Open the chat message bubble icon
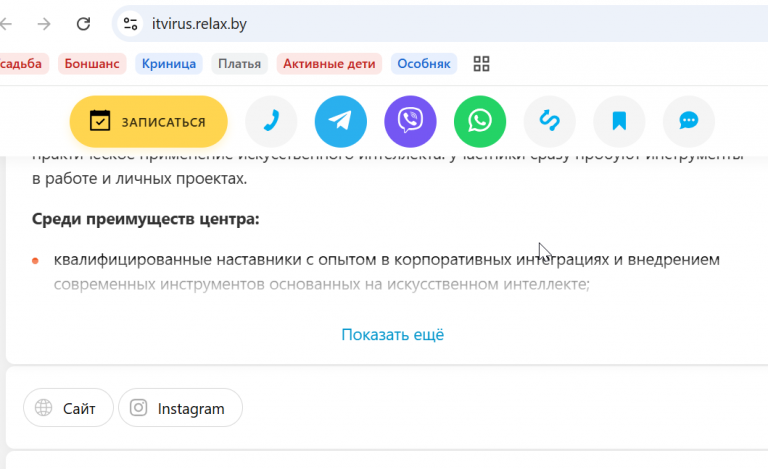This screenshot has width=768, height=469. (689, 121)
